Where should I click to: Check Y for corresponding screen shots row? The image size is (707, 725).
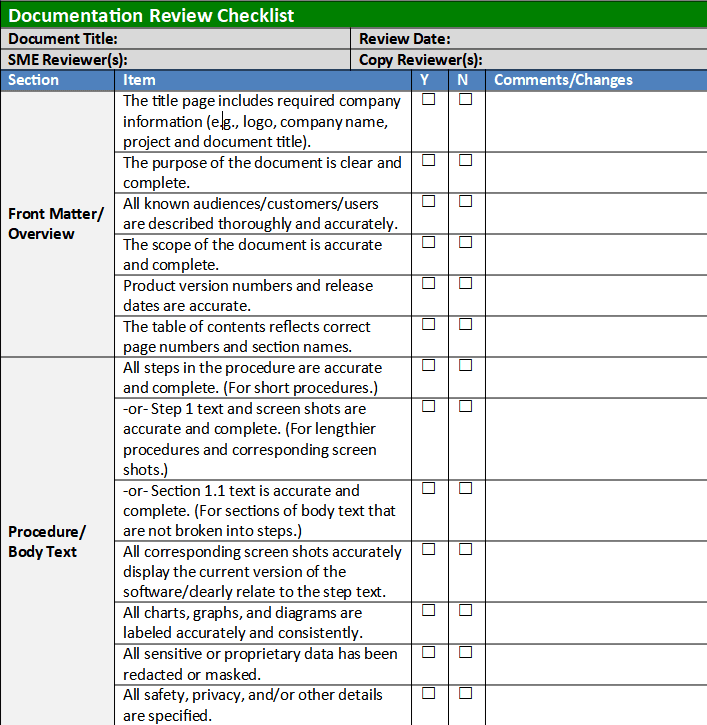[x=428, y=549]
